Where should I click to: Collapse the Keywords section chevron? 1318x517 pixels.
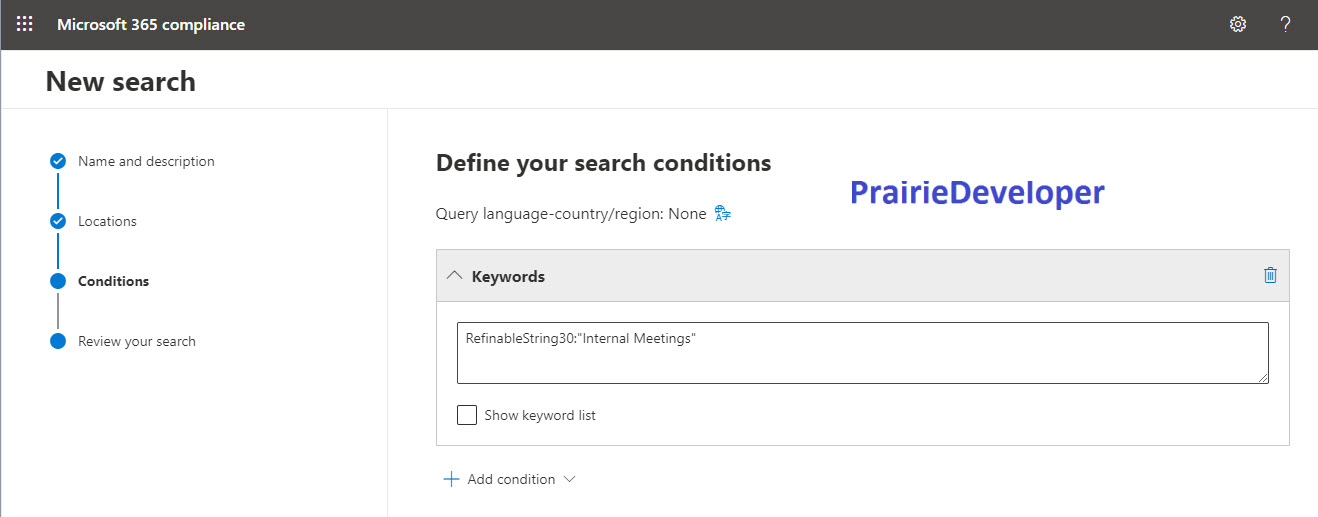point(453,275)
